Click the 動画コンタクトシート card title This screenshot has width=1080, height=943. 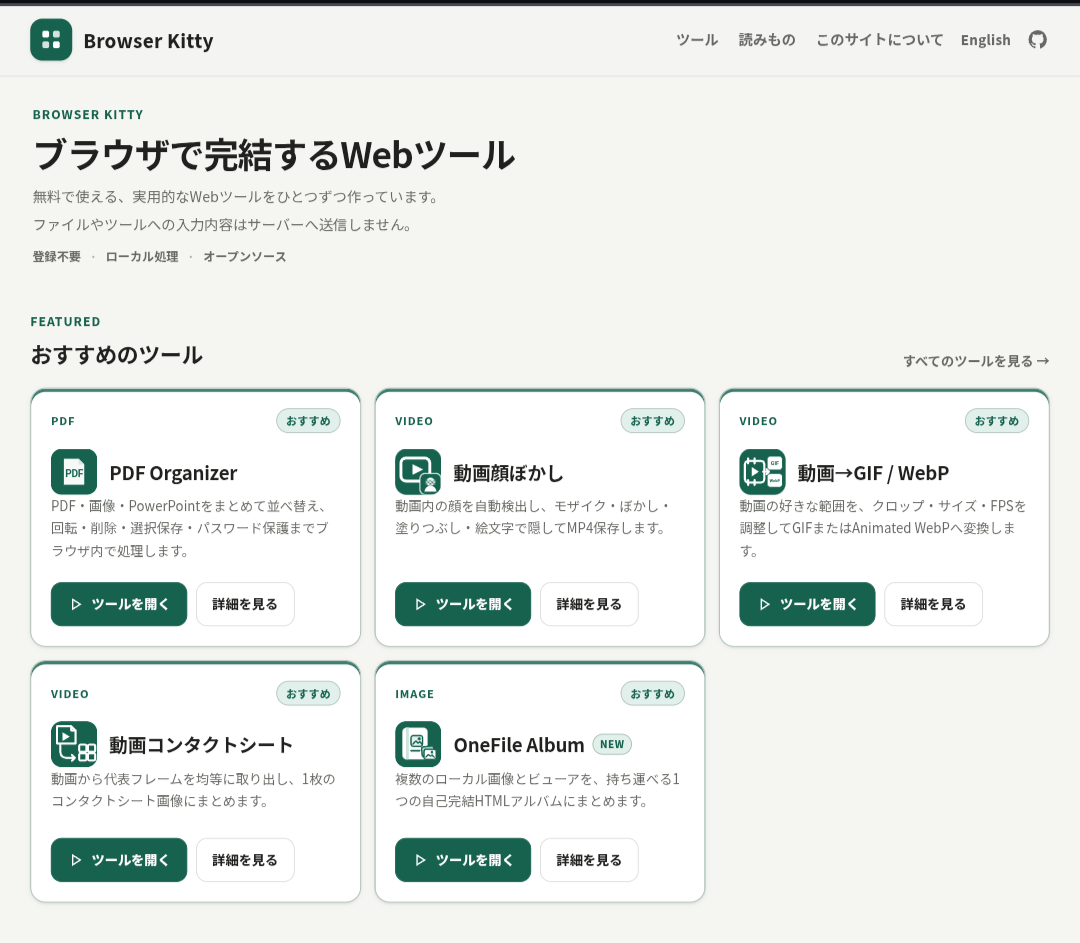(201, 745)
